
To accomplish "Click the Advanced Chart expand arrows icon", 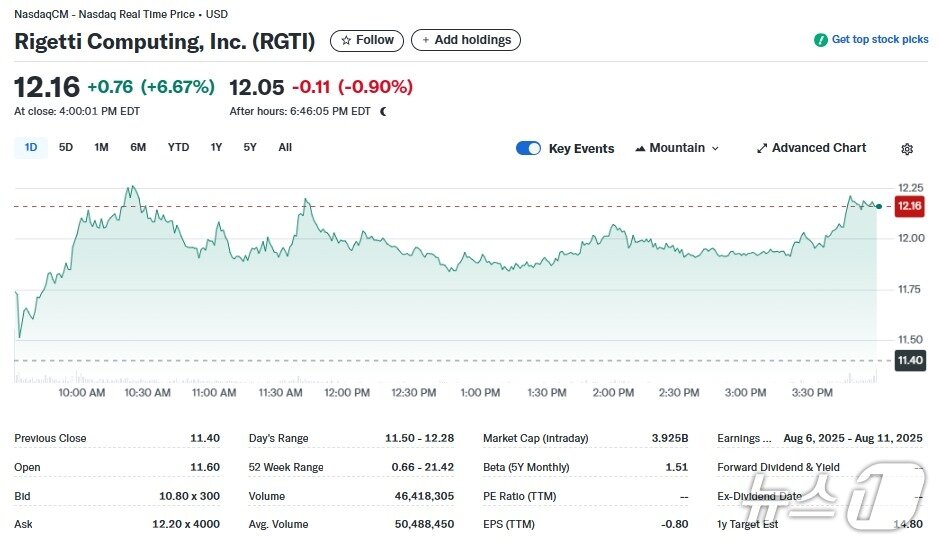I will pos(762,148).
